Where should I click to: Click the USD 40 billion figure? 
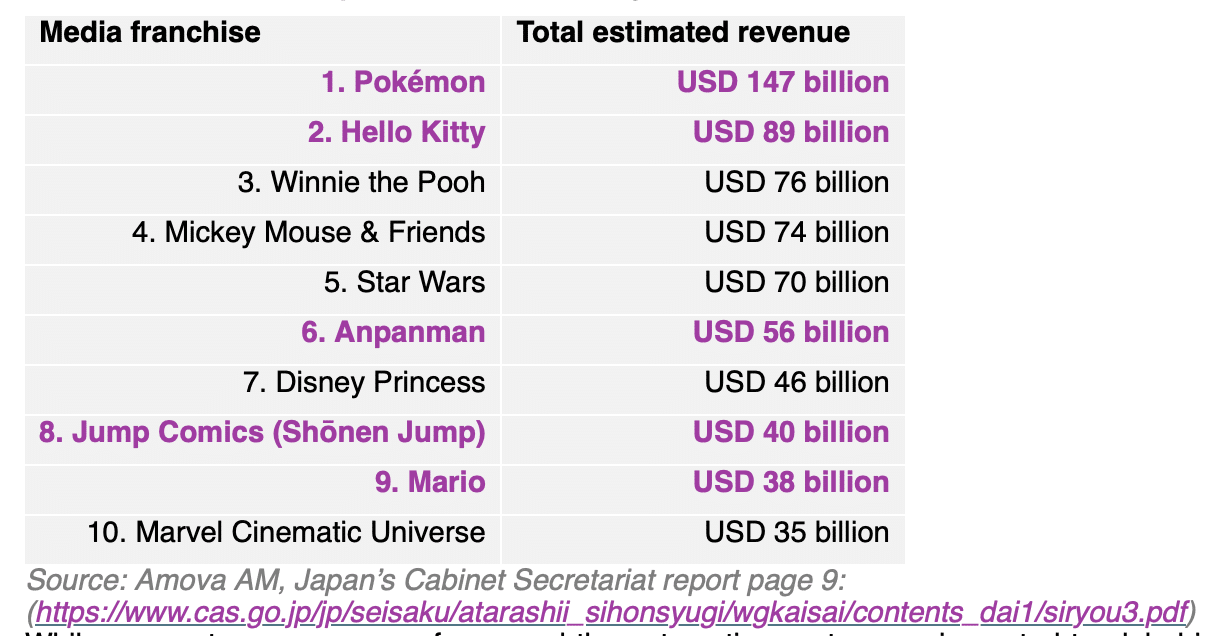pyautogui.click(x=791, y=432)
